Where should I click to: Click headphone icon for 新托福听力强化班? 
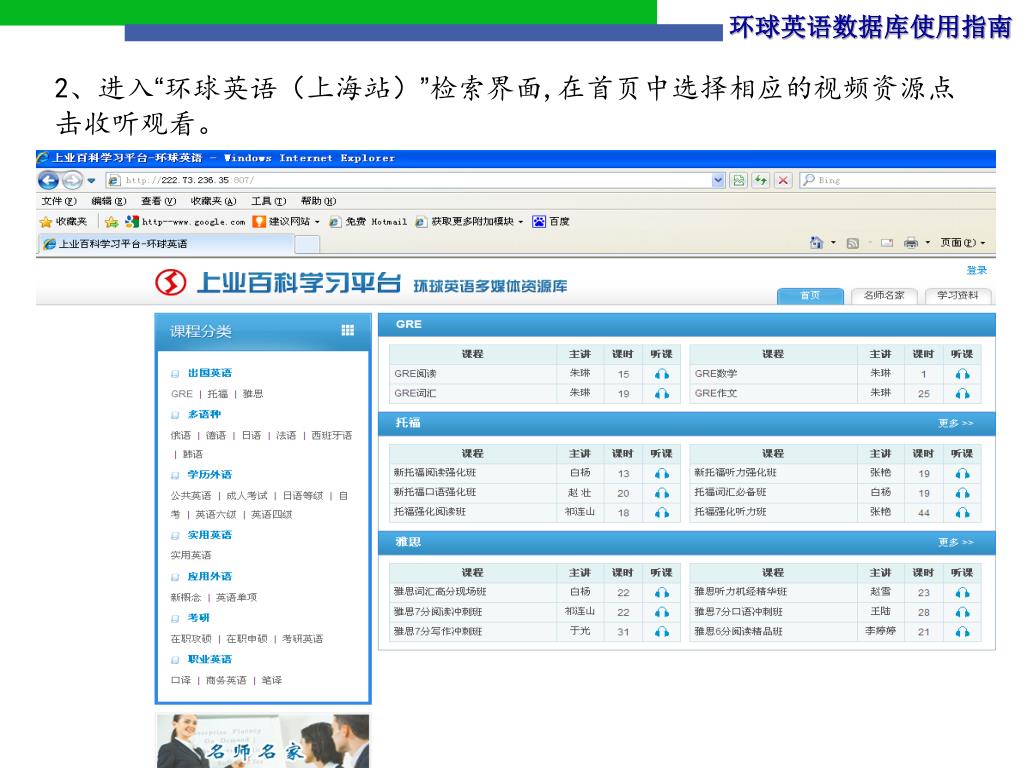coord(962,473)
